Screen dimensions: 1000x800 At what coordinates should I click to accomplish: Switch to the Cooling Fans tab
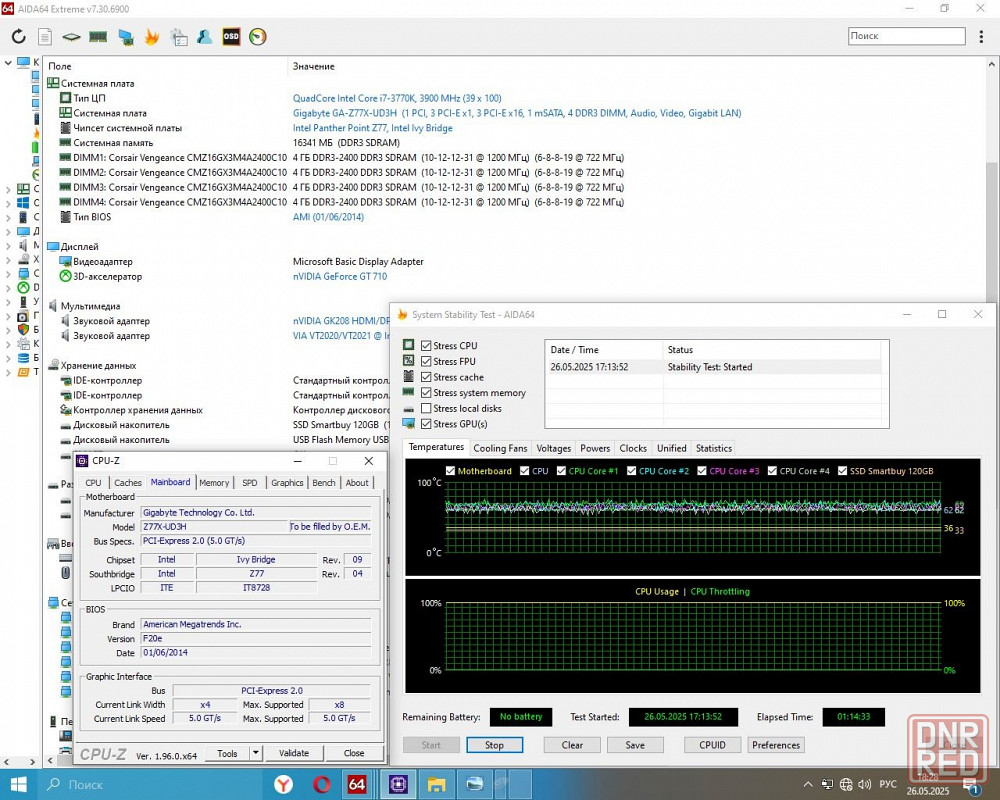500,448
